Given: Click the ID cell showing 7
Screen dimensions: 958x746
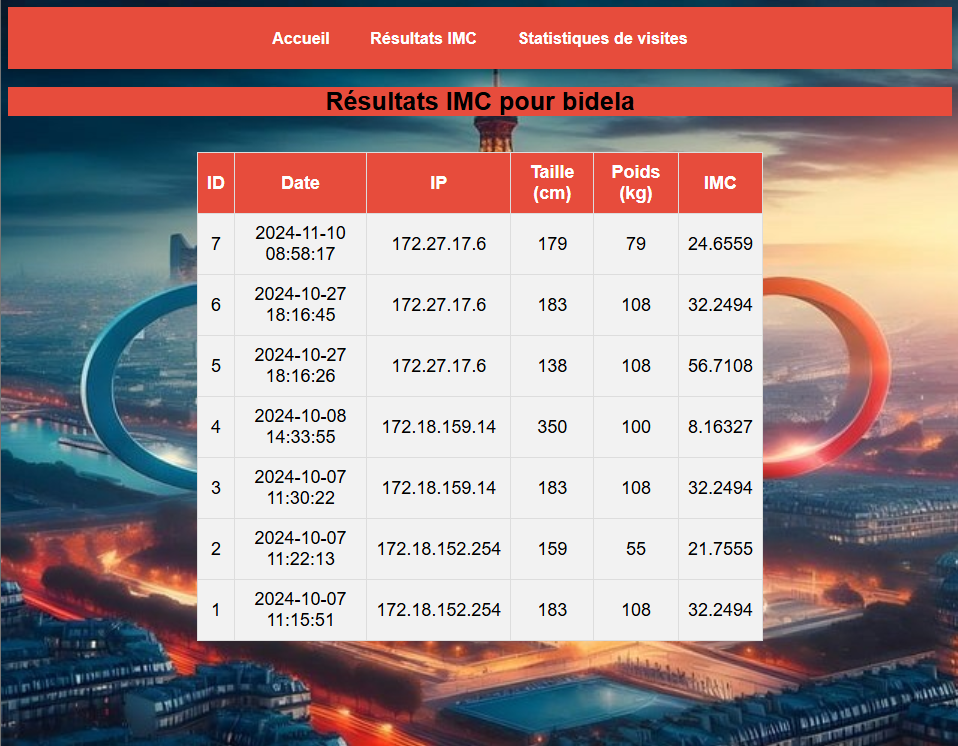Looking at the screenshot, I should coord(216,244).
